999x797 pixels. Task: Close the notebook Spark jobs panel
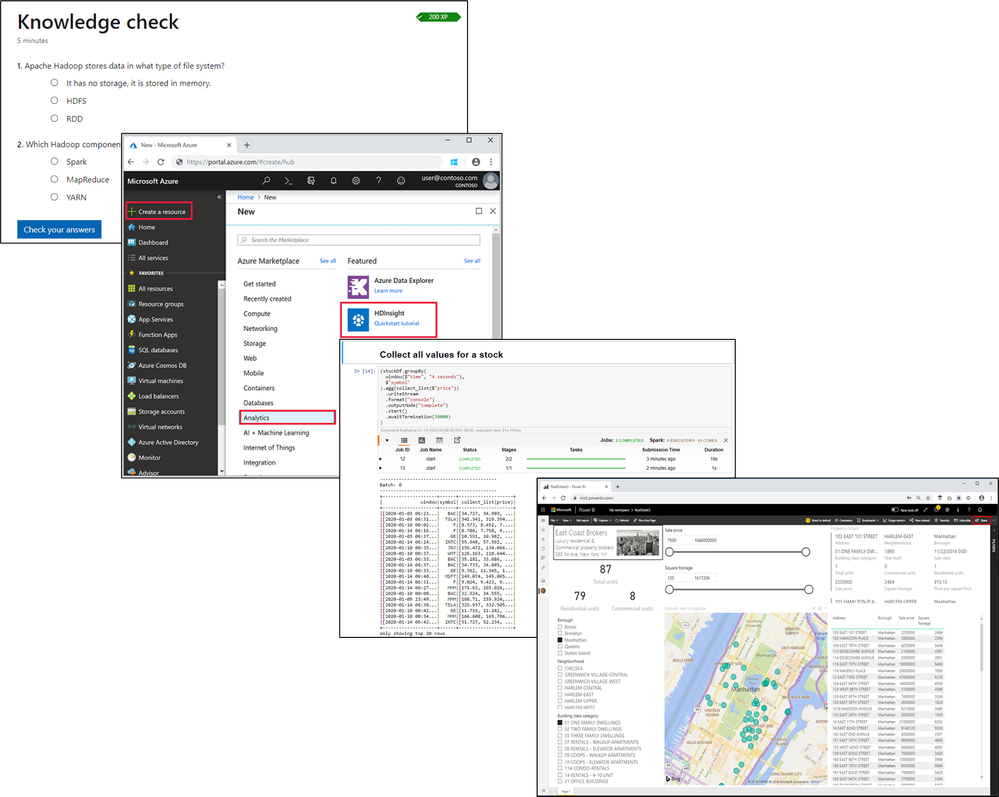point(726,440)
